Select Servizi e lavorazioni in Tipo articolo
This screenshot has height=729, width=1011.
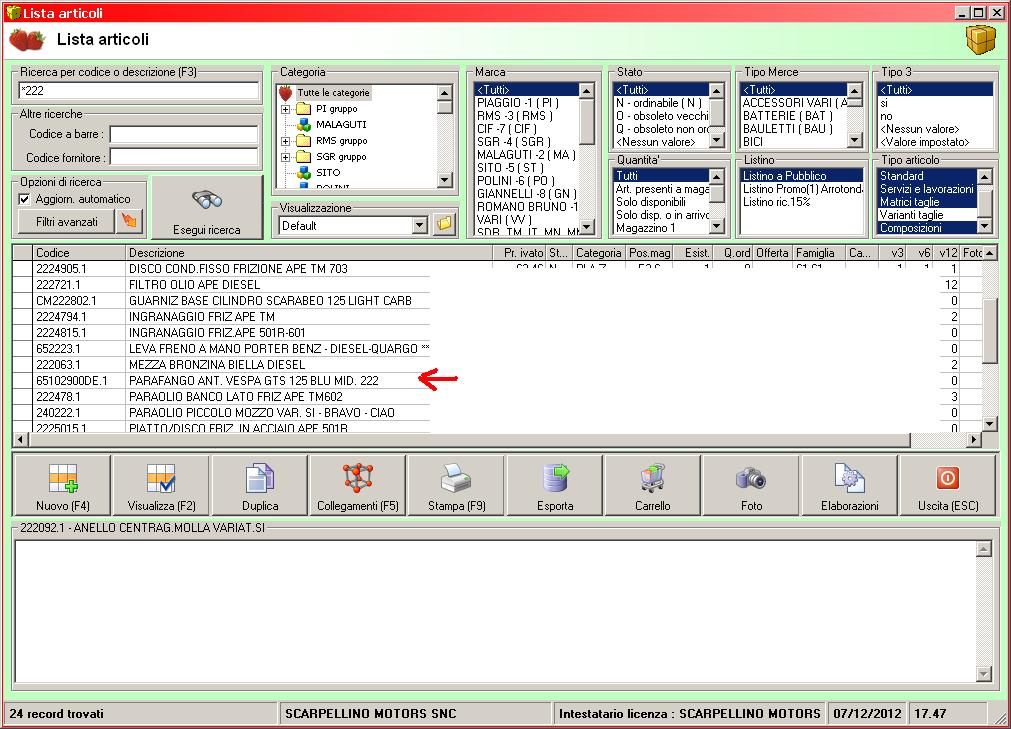click(x=927, y=189)
